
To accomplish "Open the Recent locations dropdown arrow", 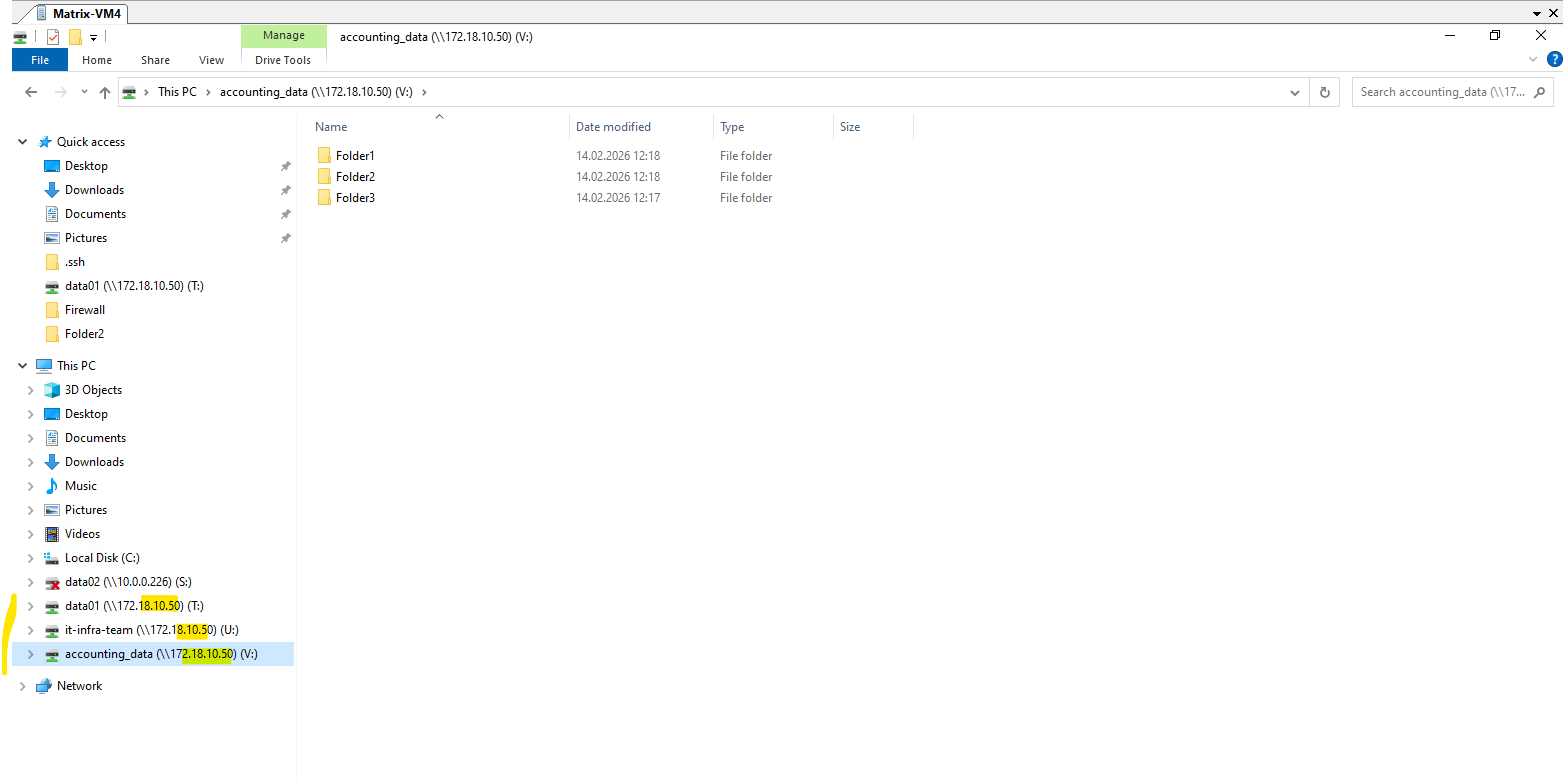I will click(x=84, y=92).
